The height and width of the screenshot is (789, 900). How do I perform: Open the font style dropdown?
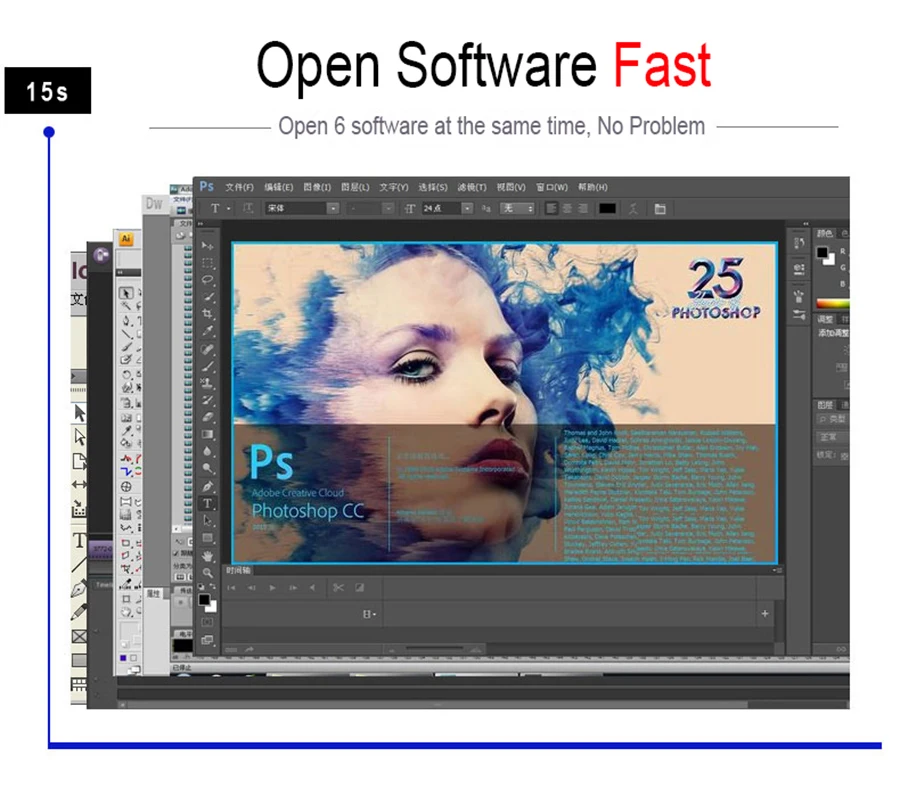point(388,208)
